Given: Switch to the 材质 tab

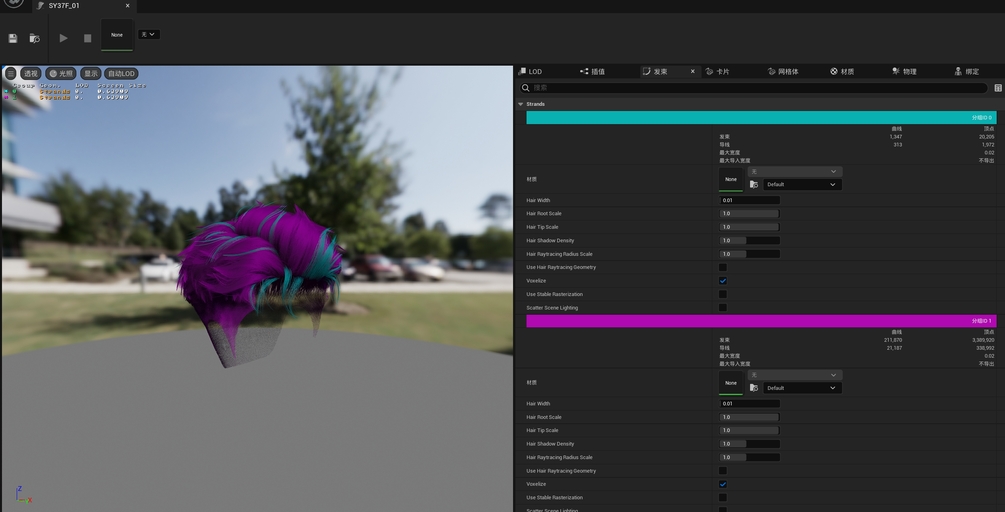Looking at the screenshot, I should [842, 72].
